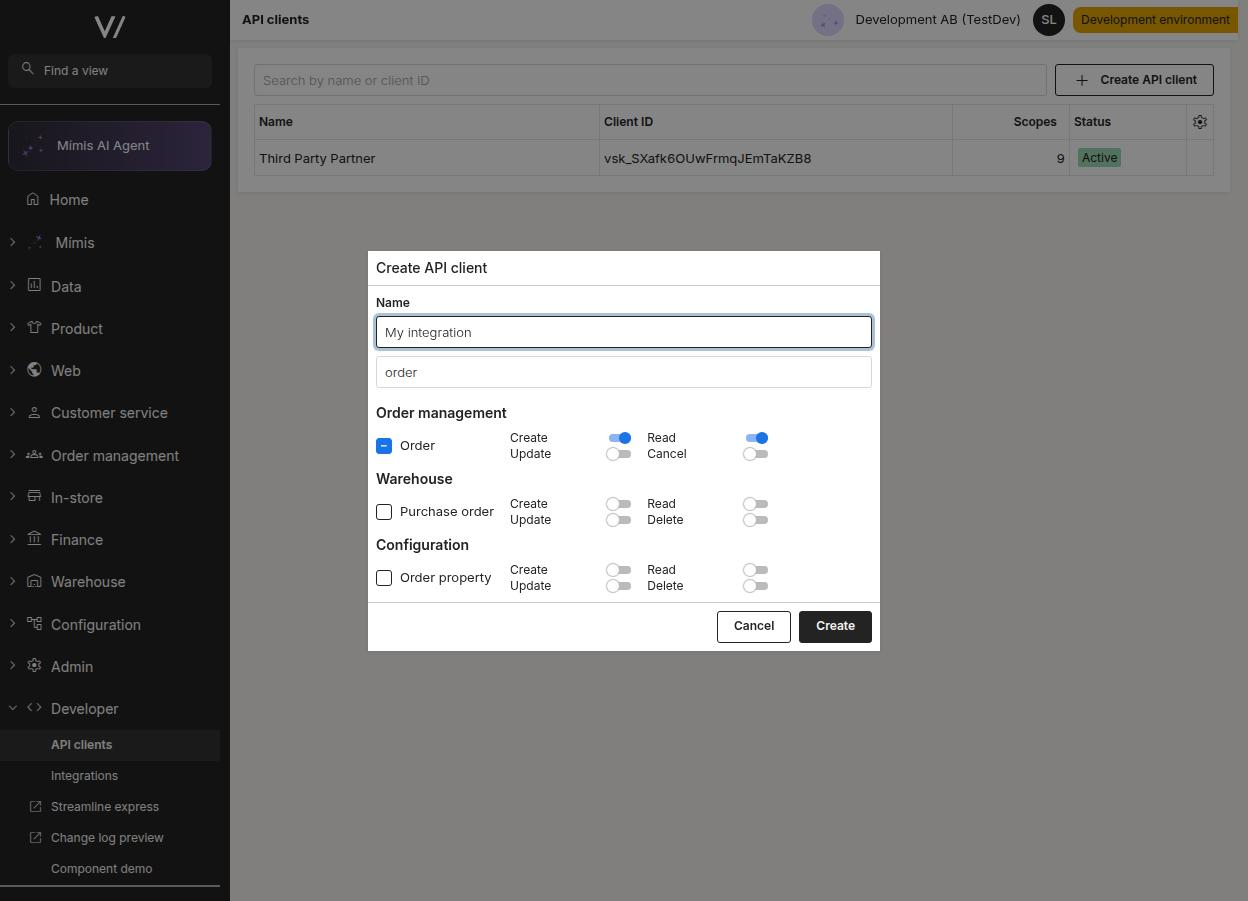The image size is (1248, 901).
Task: Click the external-link icon beside Change log preview
Action: [36, 837]
